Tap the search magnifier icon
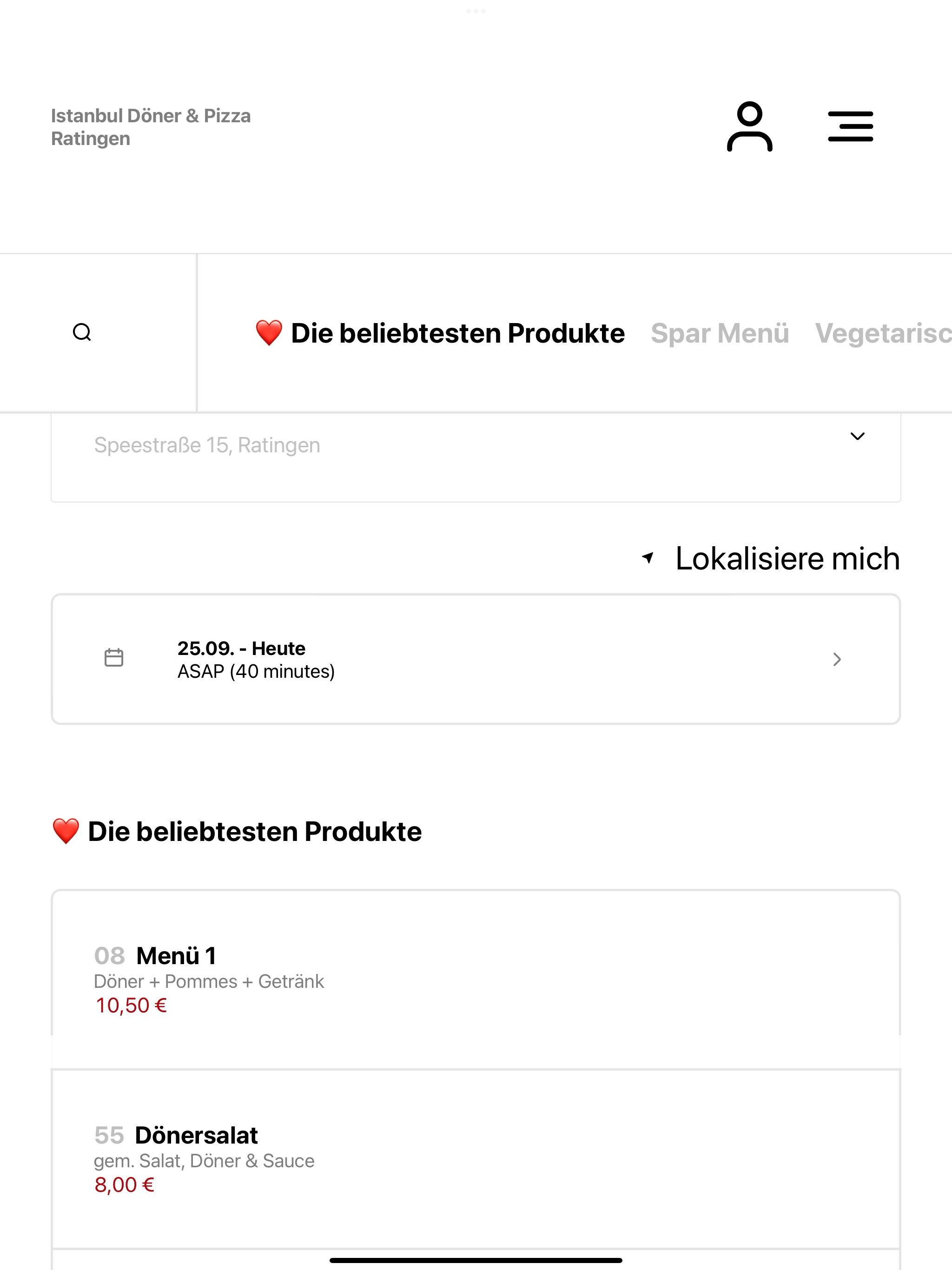952x1270 pixels. click(82, 332)
